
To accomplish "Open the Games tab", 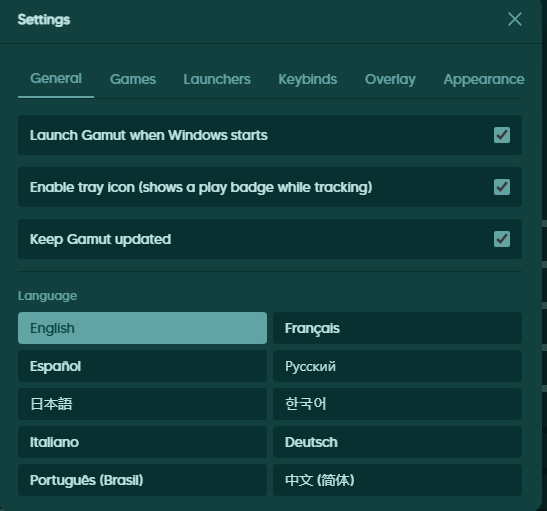I will click(x=133, y=79).
